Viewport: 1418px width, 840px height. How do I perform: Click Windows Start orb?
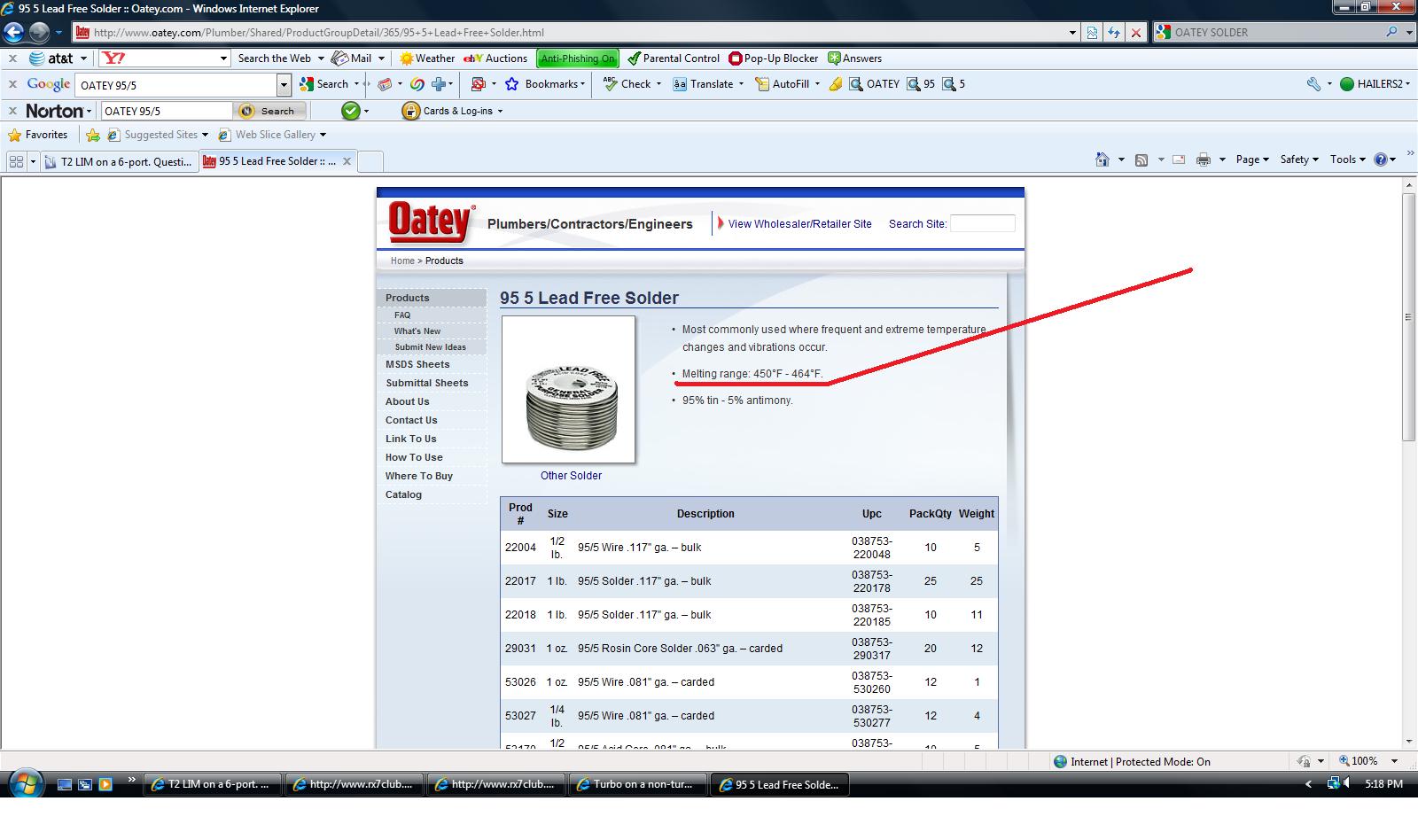25,784
